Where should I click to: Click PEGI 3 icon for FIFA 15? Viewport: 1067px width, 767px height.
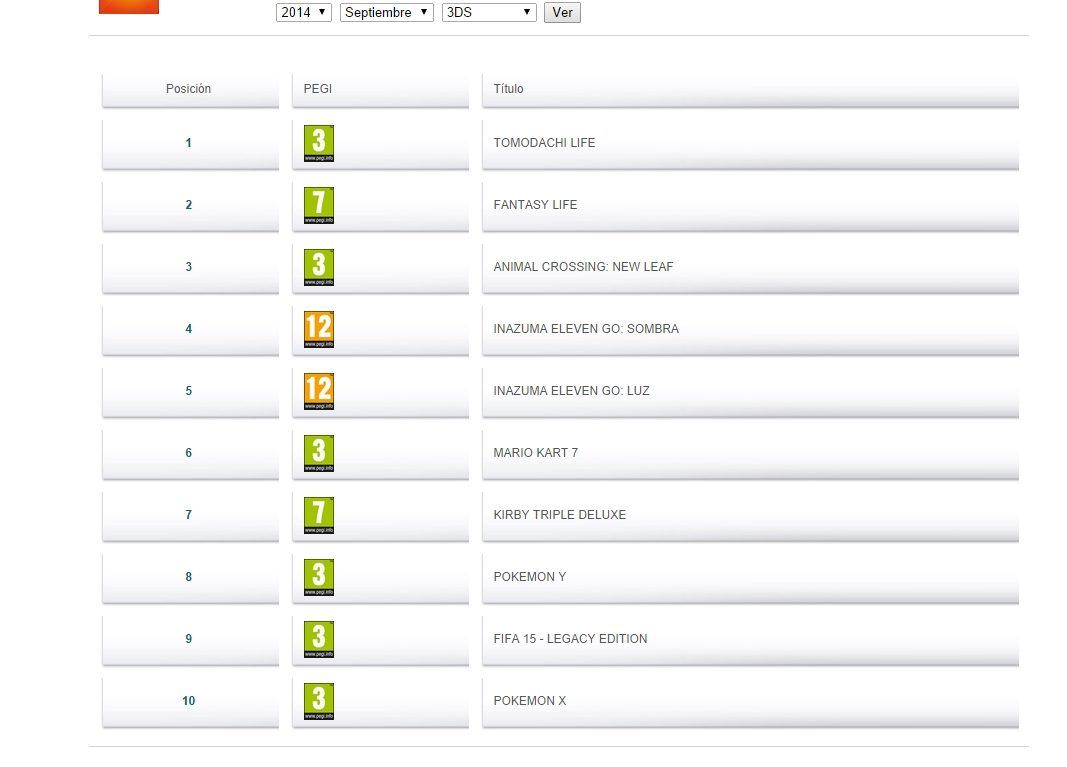[318, 640]
